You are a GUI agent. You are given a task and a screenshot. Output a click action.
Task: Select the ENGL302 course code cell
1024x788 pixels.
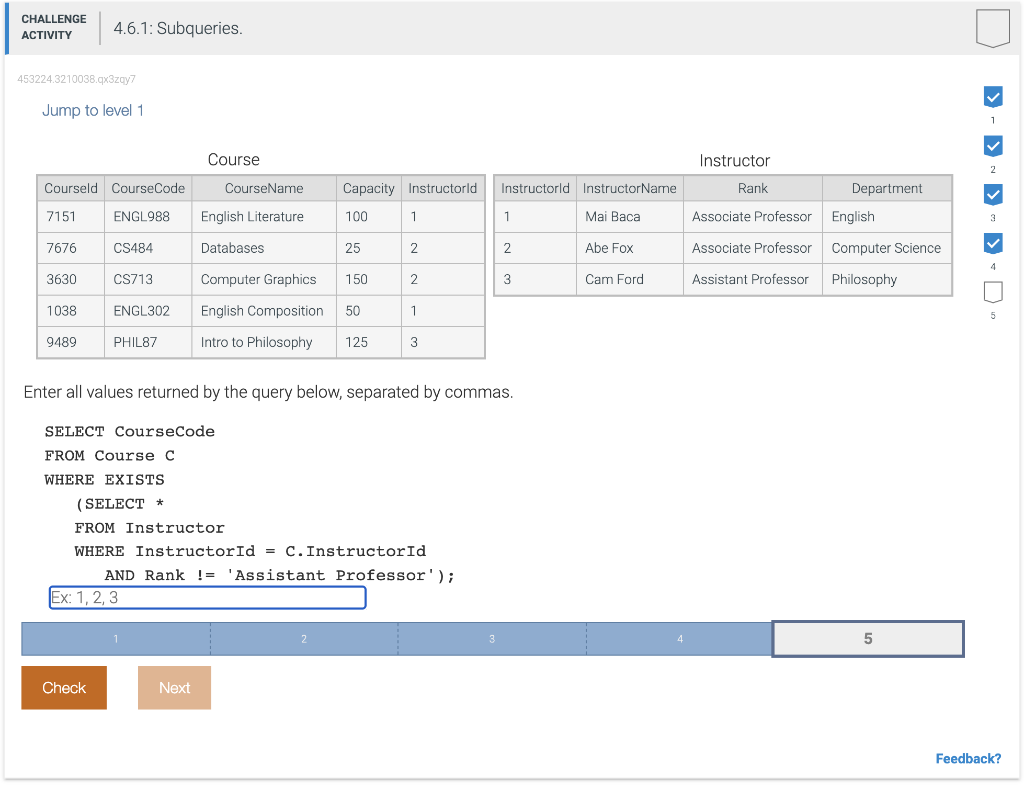pos(148,311)
